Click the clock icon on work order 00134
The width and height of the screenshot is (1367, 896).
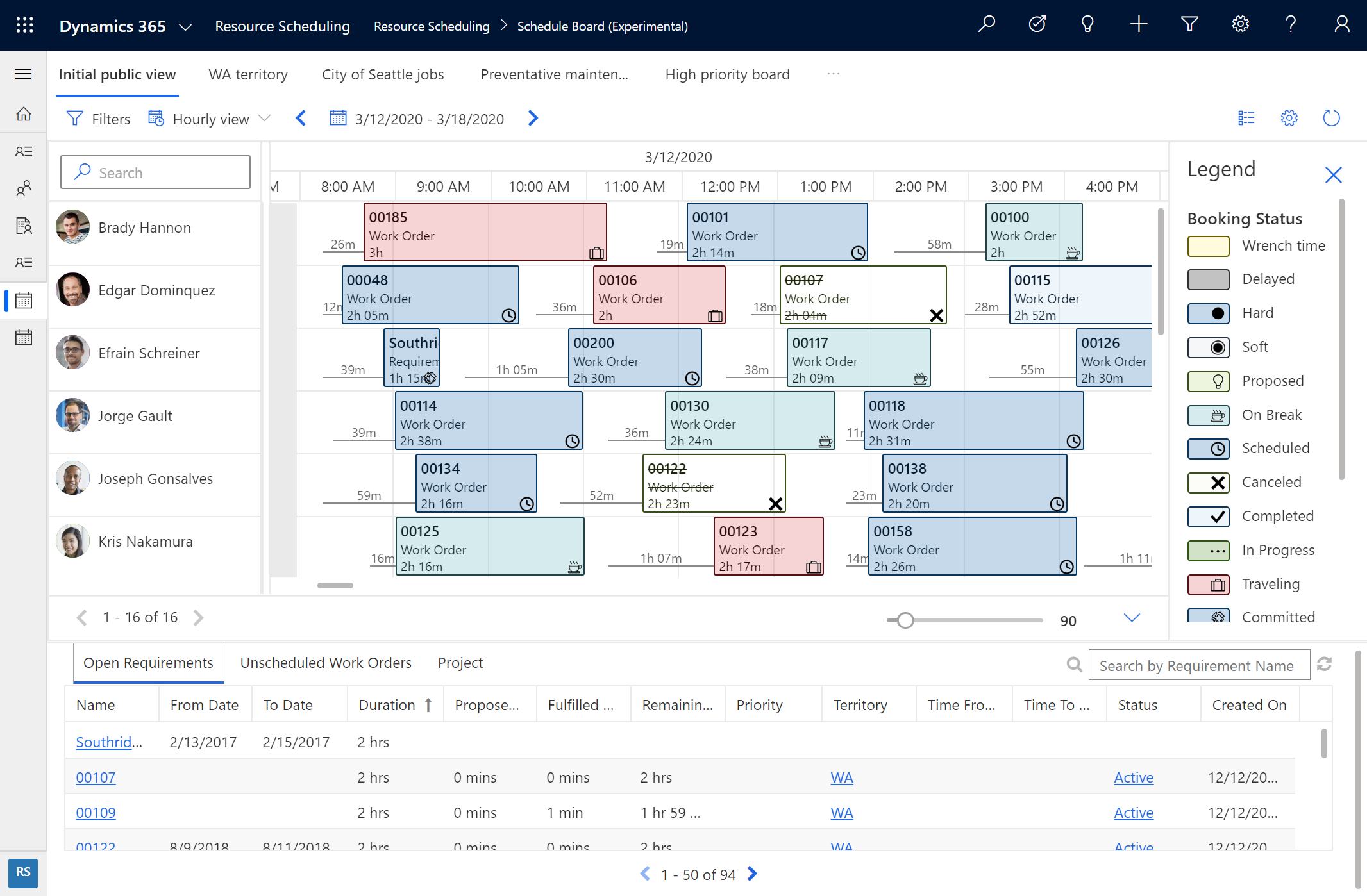(x=527, y=503)
